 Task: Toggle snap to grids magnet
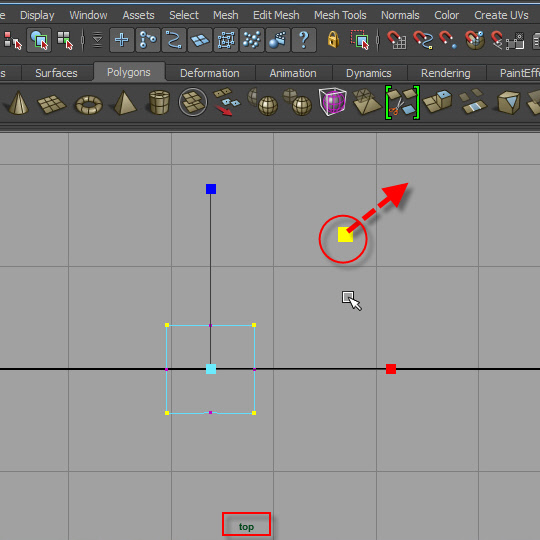click(x=396, y=40)
